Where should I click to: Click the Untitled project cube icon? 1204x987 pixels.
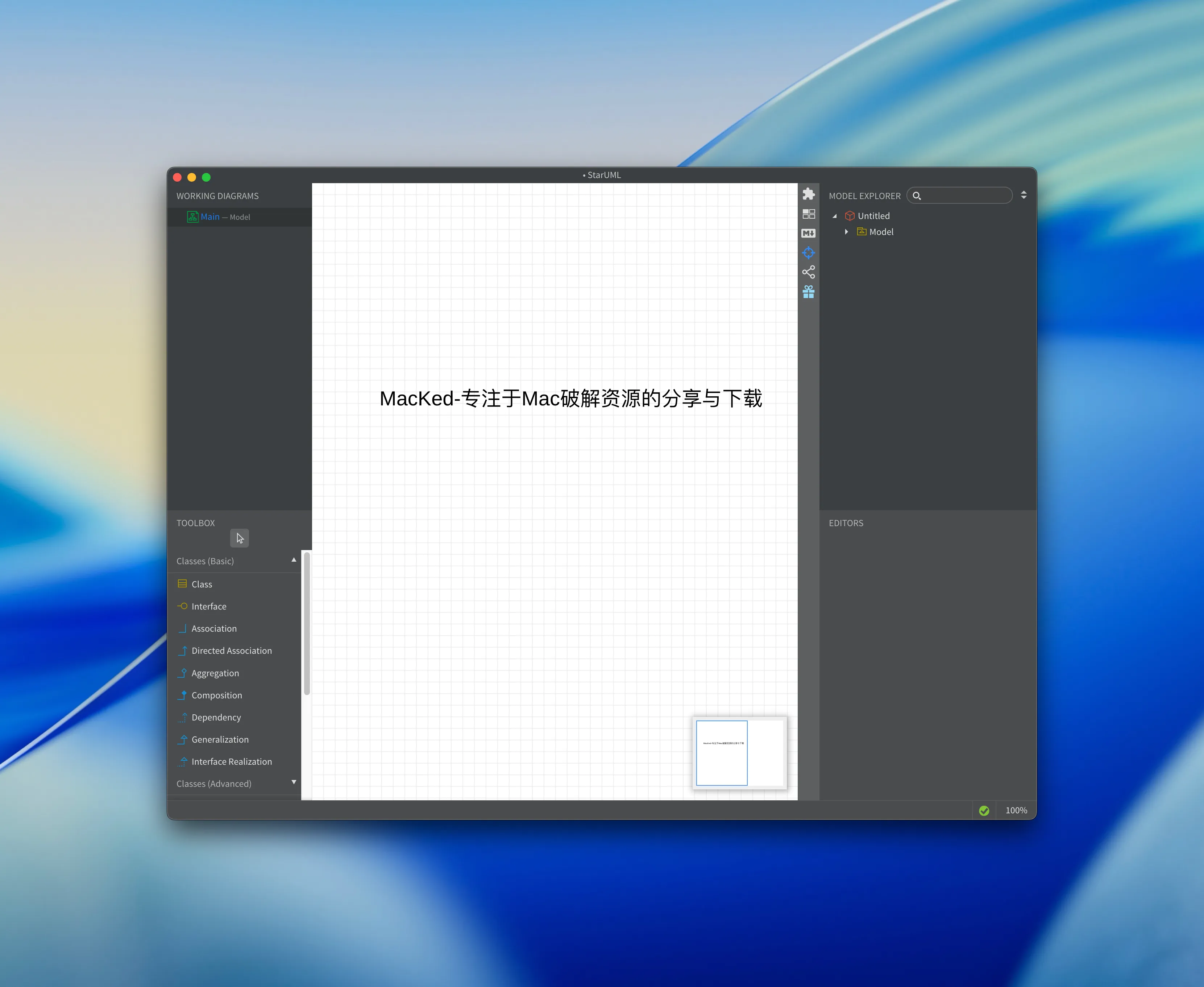[x=850, y=216]
